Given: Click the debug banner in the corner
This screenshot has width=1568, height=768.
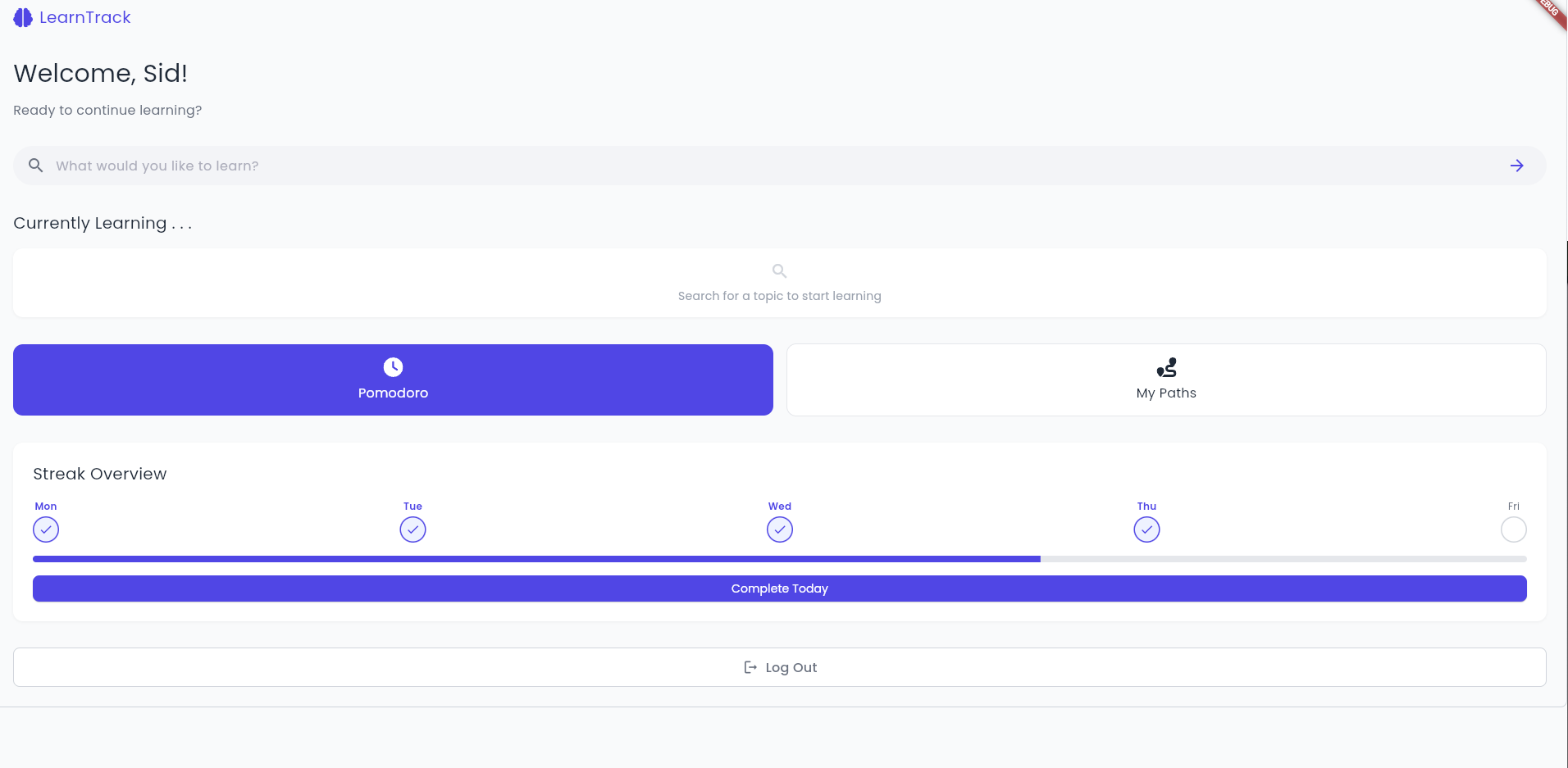Looking at the screenshot, I should (1550, 11).
